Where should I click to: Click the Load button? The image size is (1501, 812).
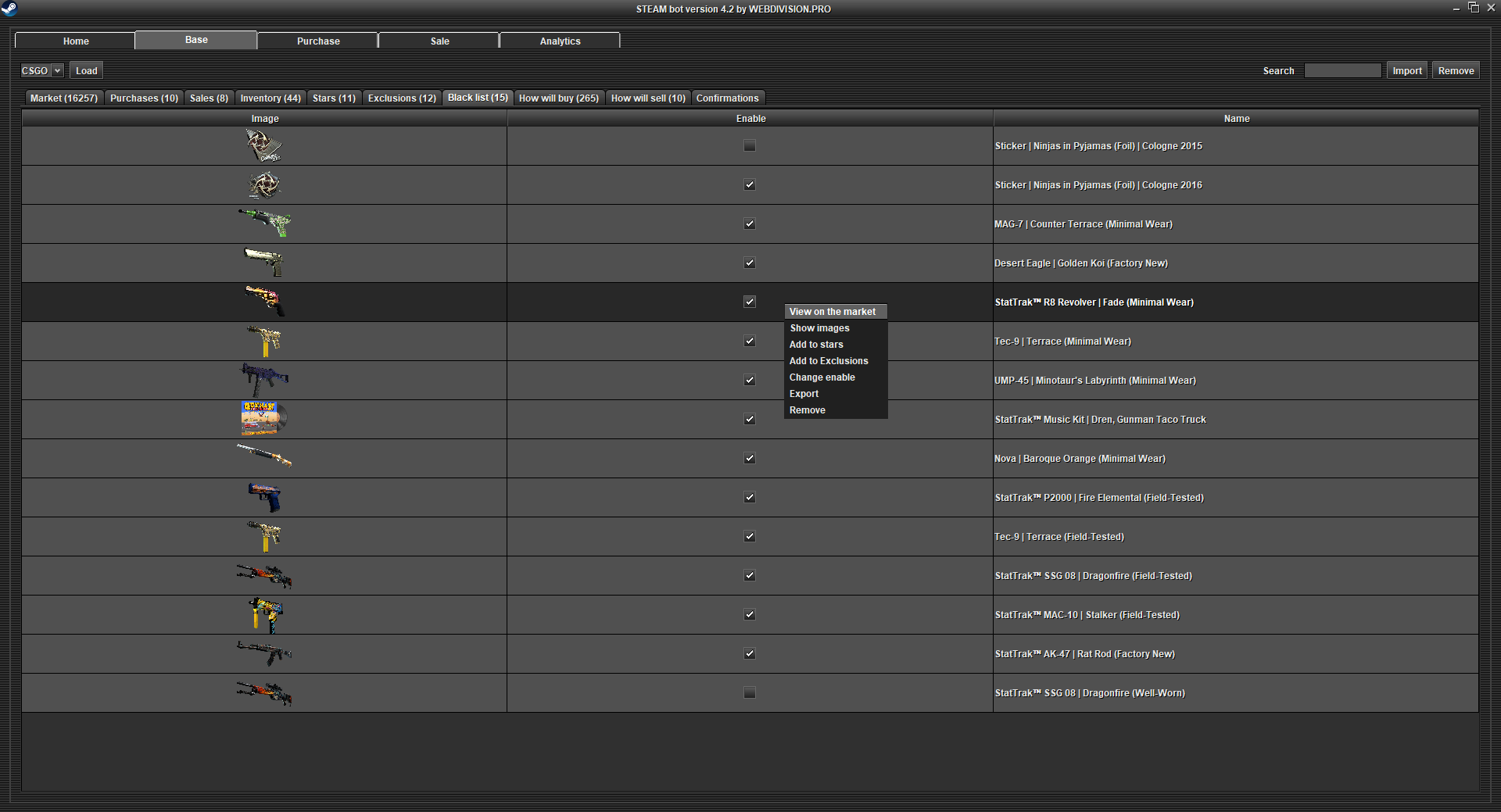[x=86, y=70]
